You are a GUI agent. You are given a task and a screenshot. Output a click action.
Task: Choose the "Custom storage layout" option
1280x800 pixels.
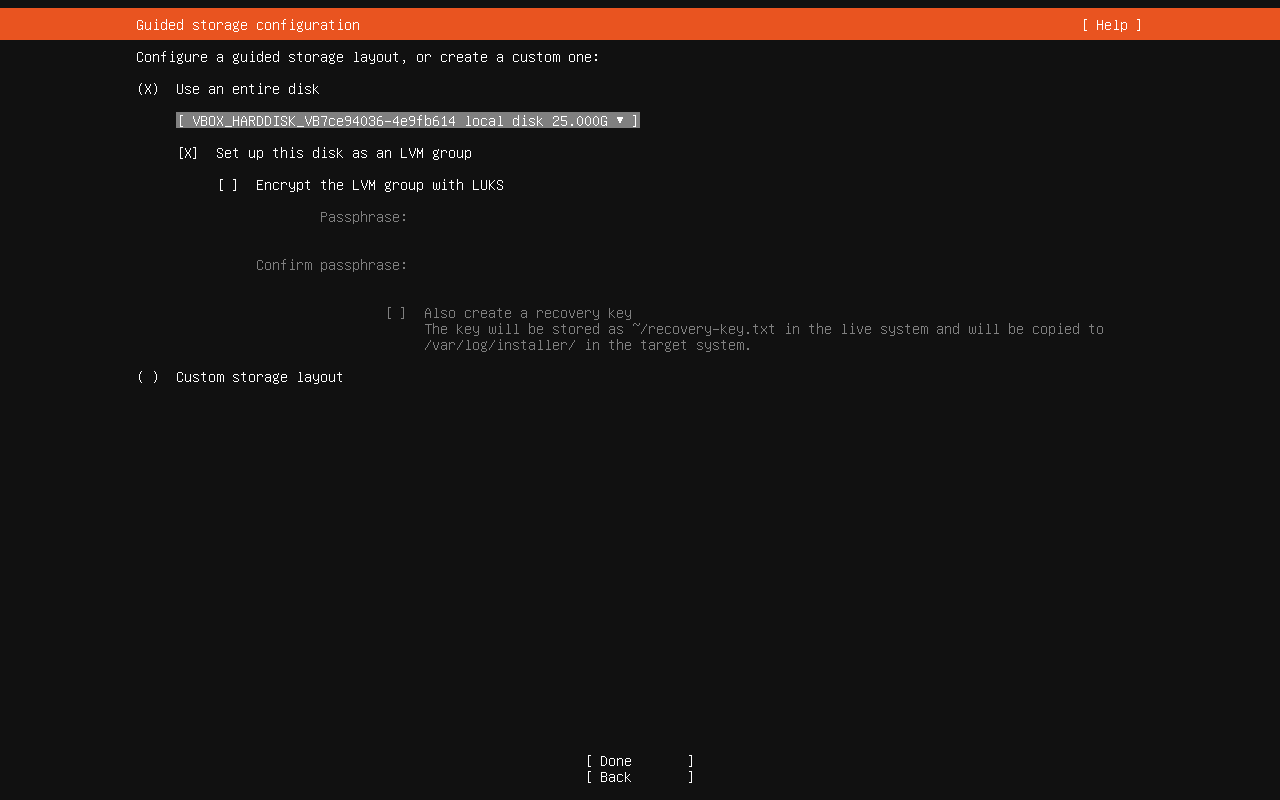[147, 377]
